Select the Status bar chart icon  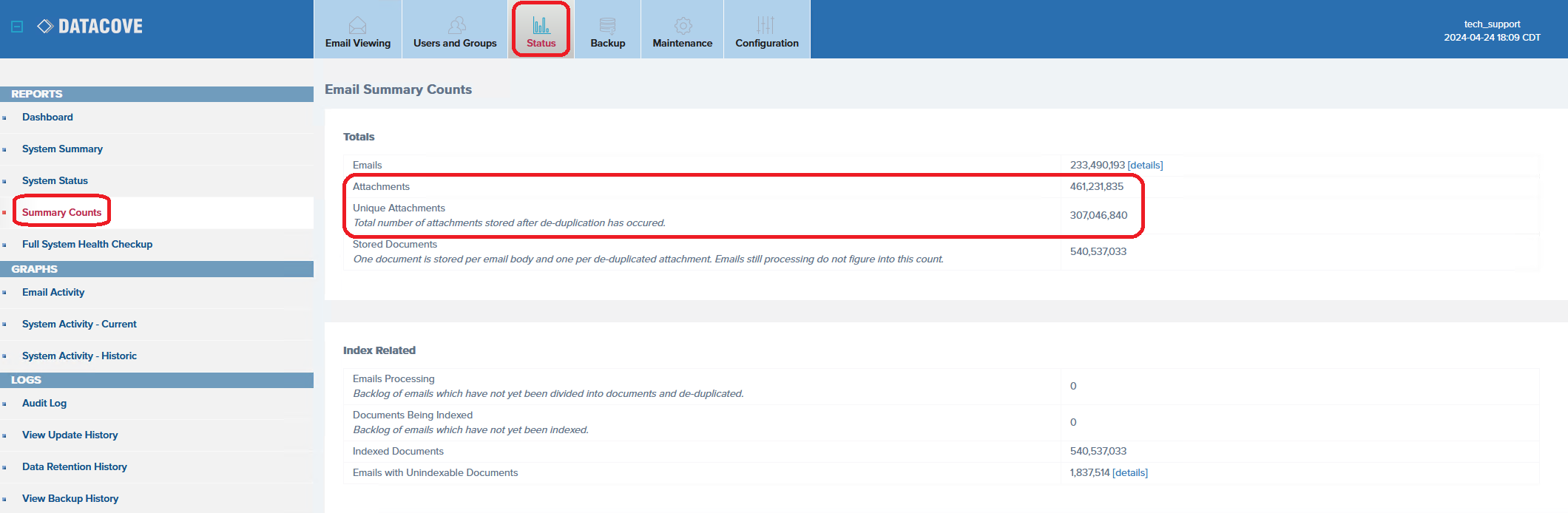[x=541, y=26]
